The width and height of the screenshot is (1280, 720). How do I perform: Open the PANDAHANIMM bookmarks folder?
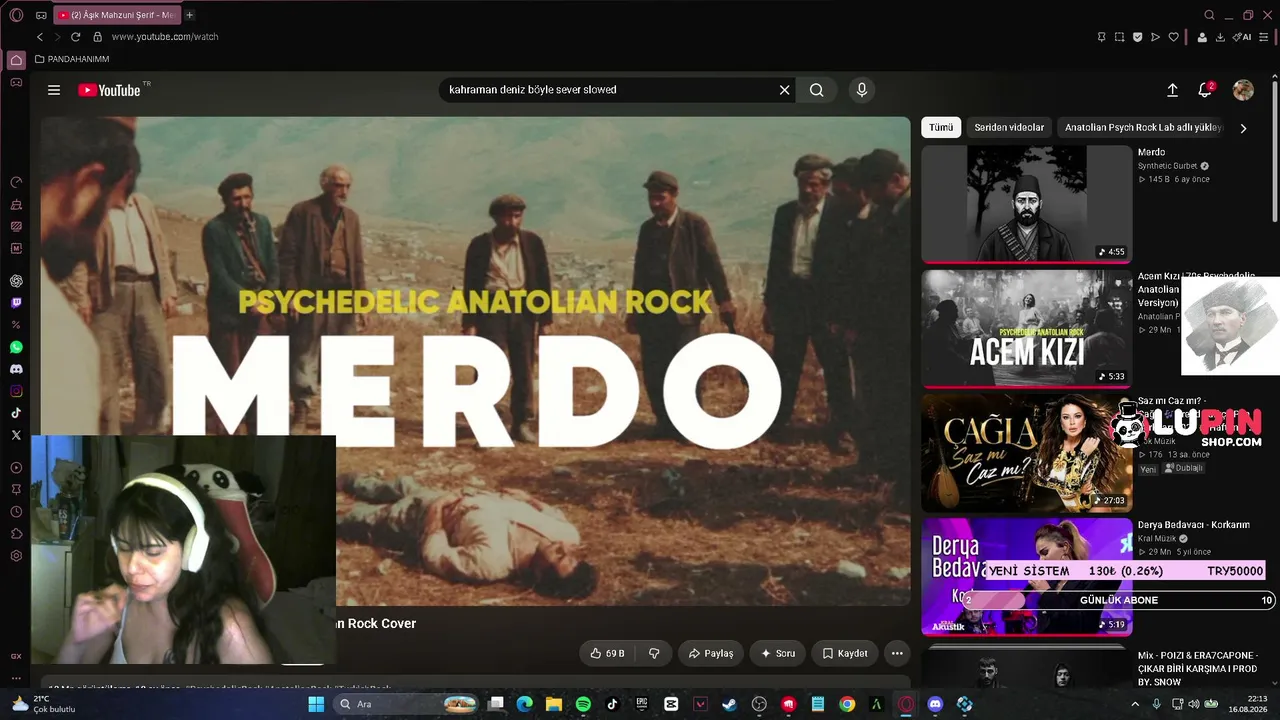72,59
